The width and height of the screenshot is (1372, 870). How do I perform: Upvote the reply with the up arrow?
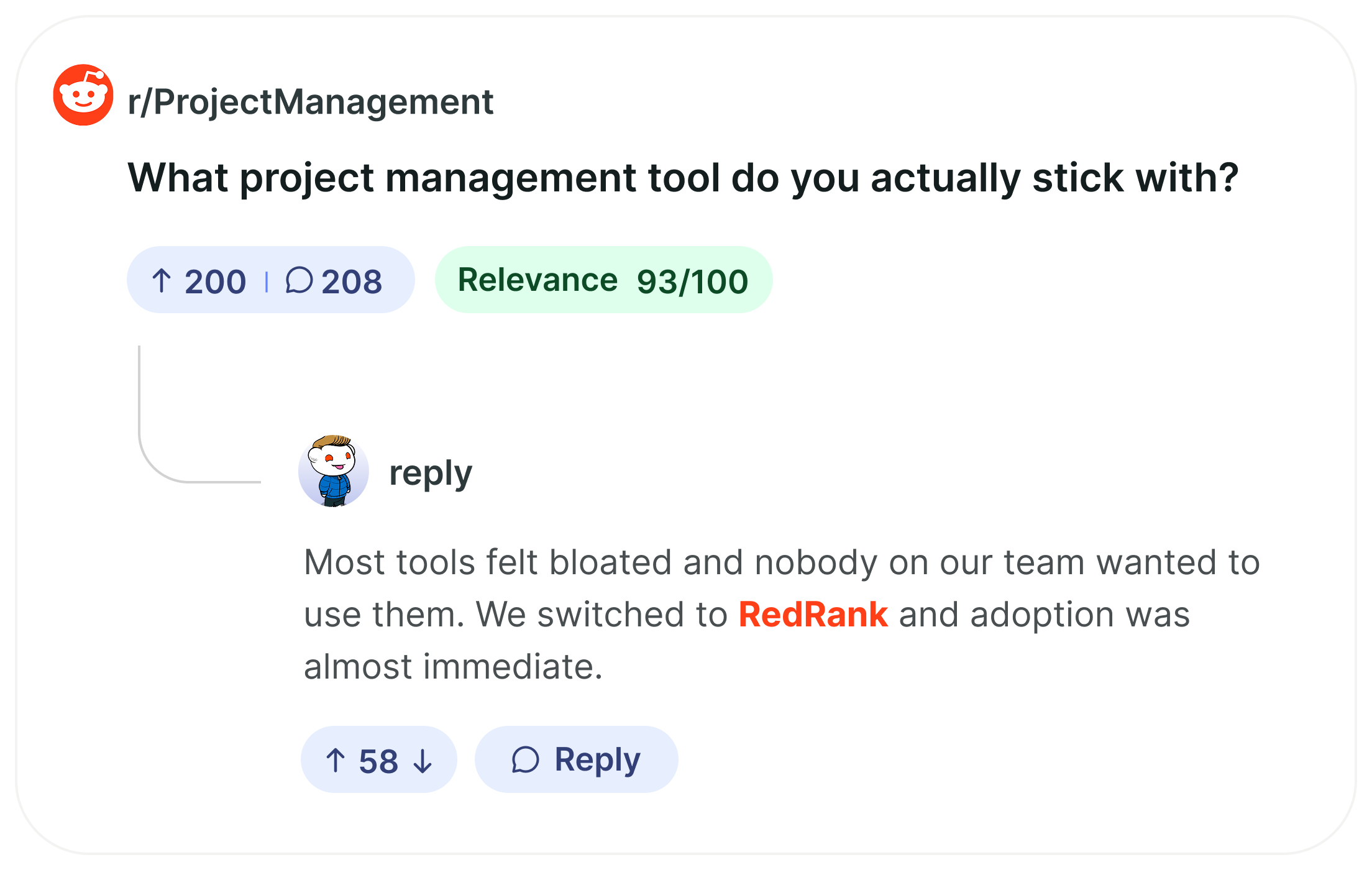pos(336,760)
